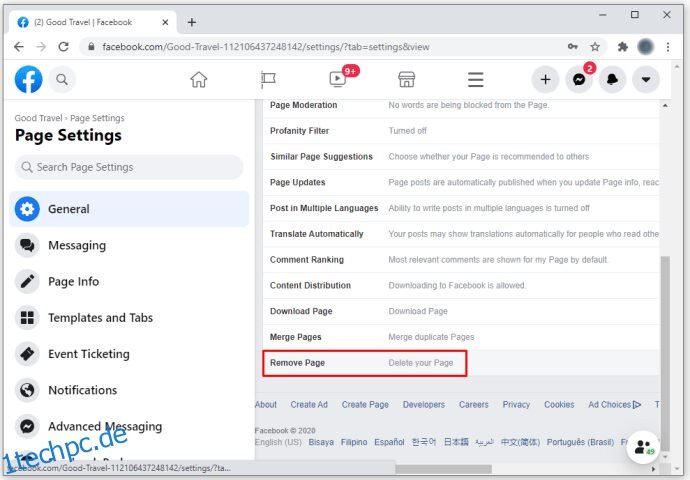Open the Facebook logo home link
The height and width of the screenshot is (480, 690).
(29, 80)
